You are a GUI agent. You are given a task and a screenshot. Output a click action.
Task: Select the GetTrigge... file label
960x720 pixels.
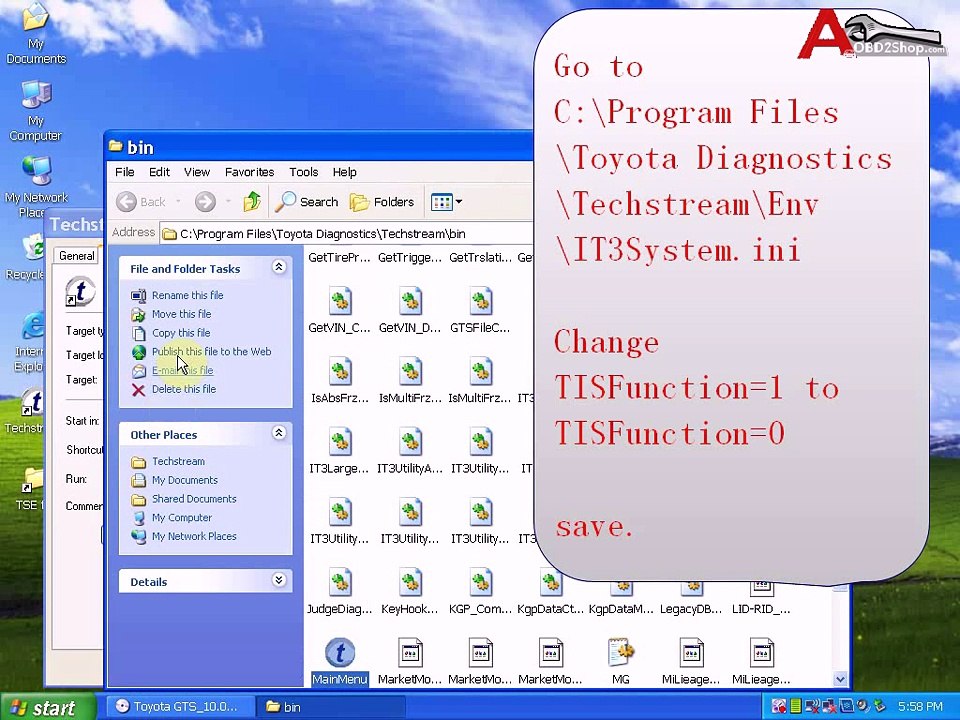(410, 258)
